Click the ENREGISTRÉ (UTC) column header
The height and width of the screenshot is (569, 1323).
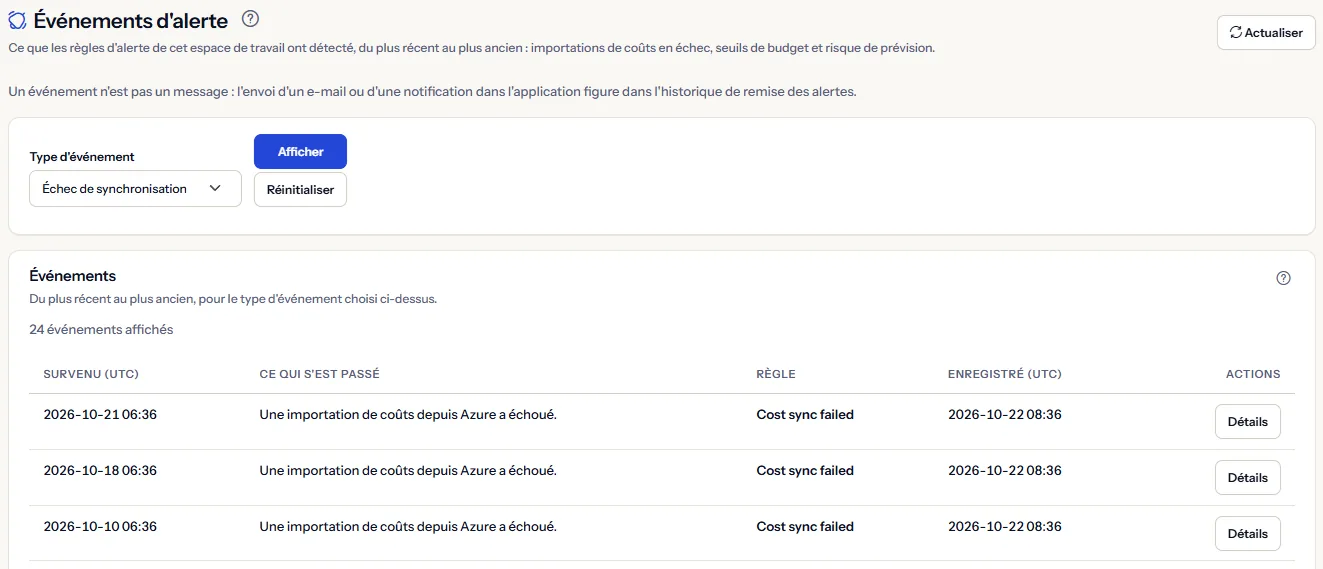tap(1005, 374)
